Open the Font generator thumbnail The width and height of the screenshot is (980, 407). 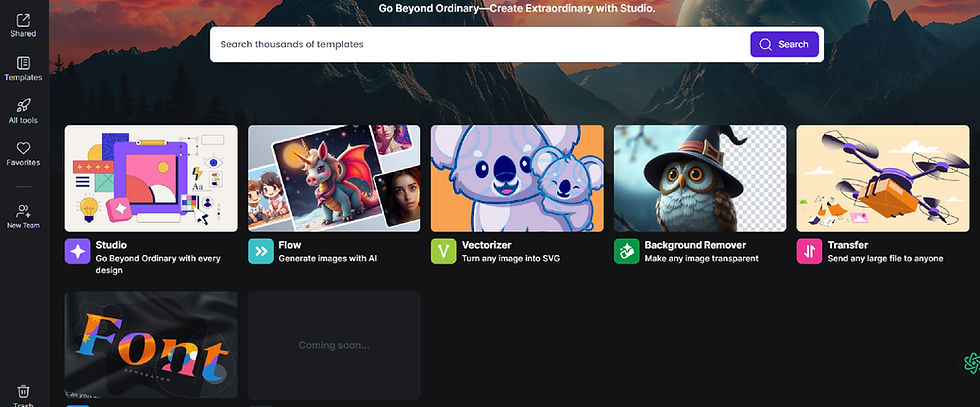[x=151, y=344]
